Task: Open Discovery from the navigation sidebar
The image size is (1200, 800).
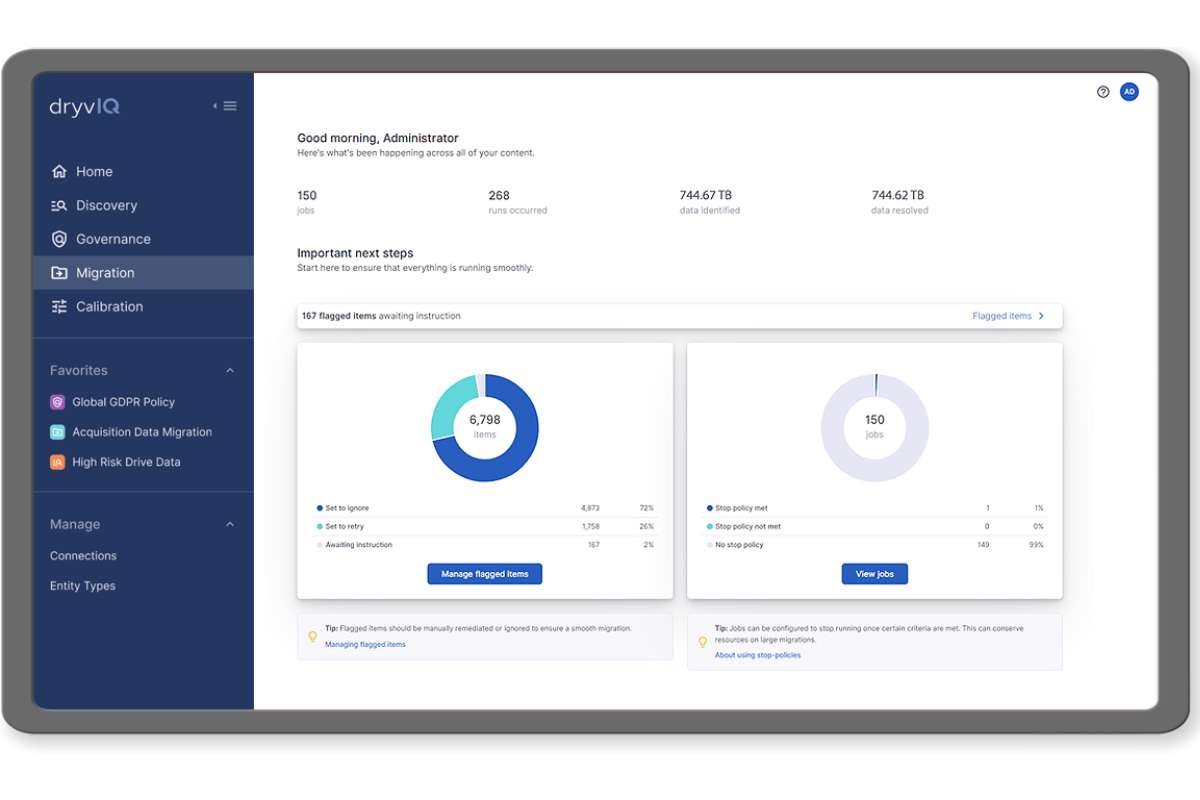Action: [60, 205]
